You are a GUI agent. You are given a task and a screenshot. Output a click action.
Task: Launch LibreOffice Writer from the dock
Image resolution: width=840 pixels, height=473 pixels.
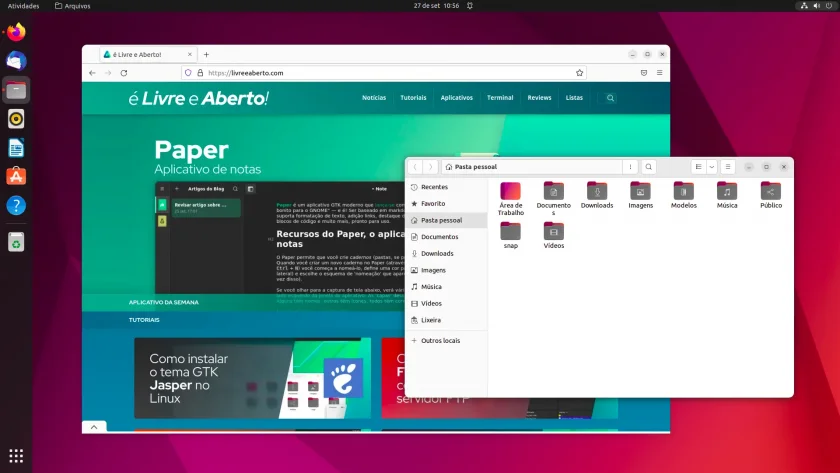click(x=16, y=148)
